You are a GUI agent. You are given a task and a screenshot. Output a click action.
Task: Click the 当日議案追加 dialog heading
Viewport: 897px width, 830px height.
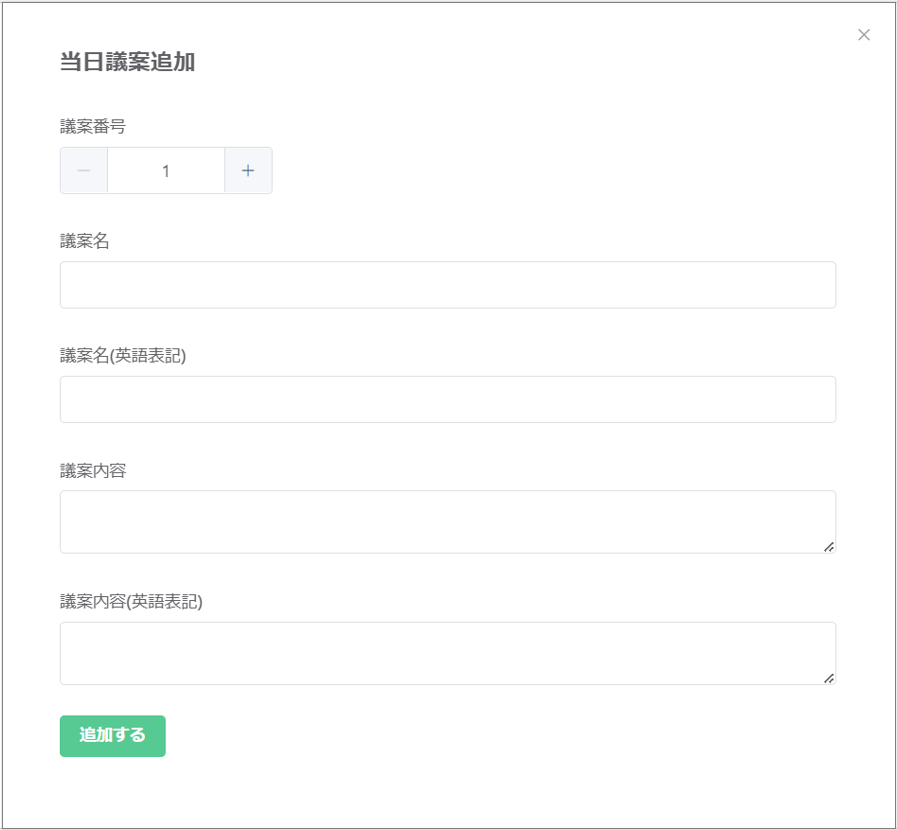127,62
